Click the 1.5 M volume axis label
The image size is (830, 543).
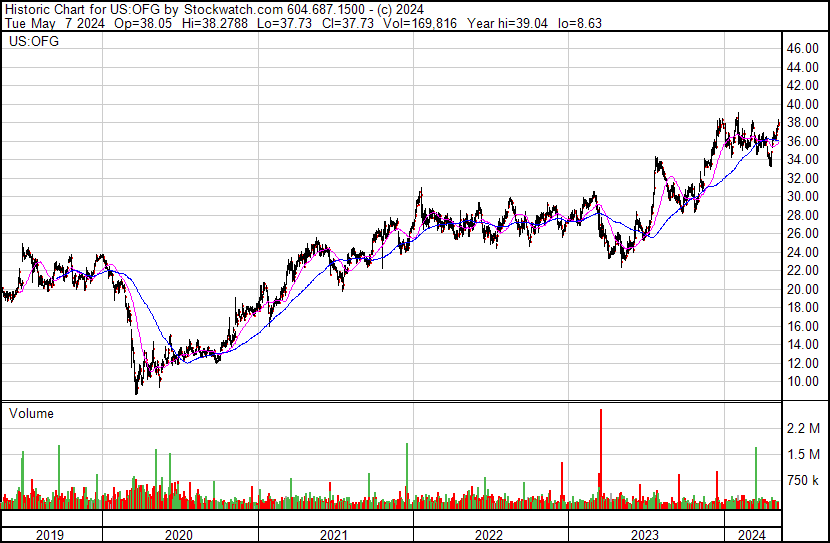(804, 454)
